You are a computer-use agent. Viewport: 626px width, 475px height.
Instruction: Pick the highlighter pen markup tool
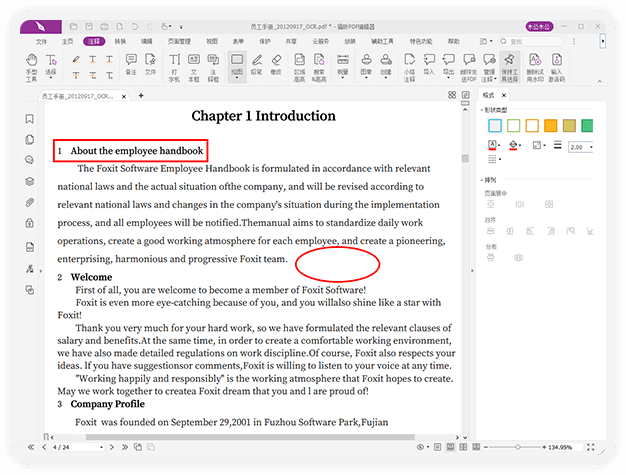click(75, 59)
